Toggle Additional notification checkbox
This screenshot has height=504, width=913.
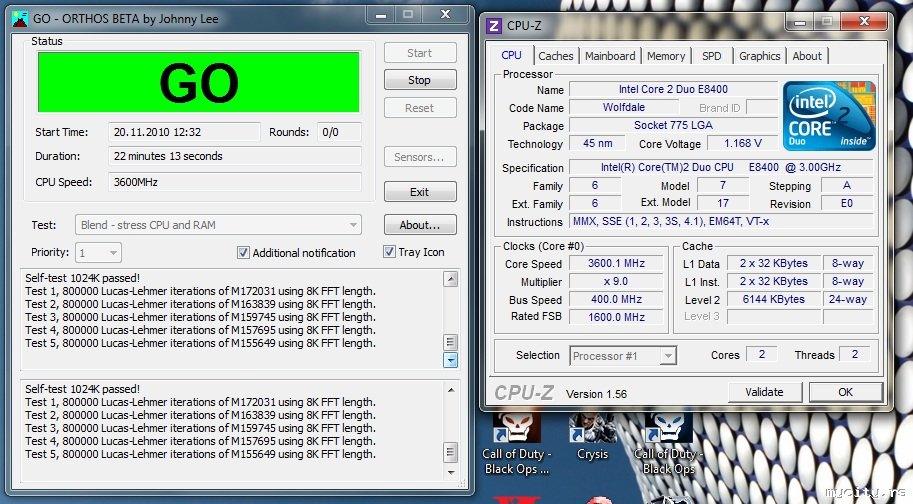point(243,253)
